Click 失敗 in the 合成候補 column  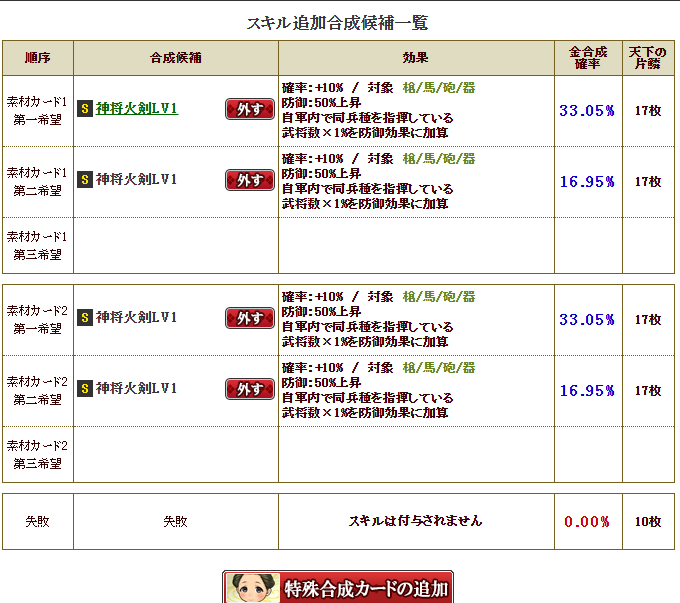[176, 521]
